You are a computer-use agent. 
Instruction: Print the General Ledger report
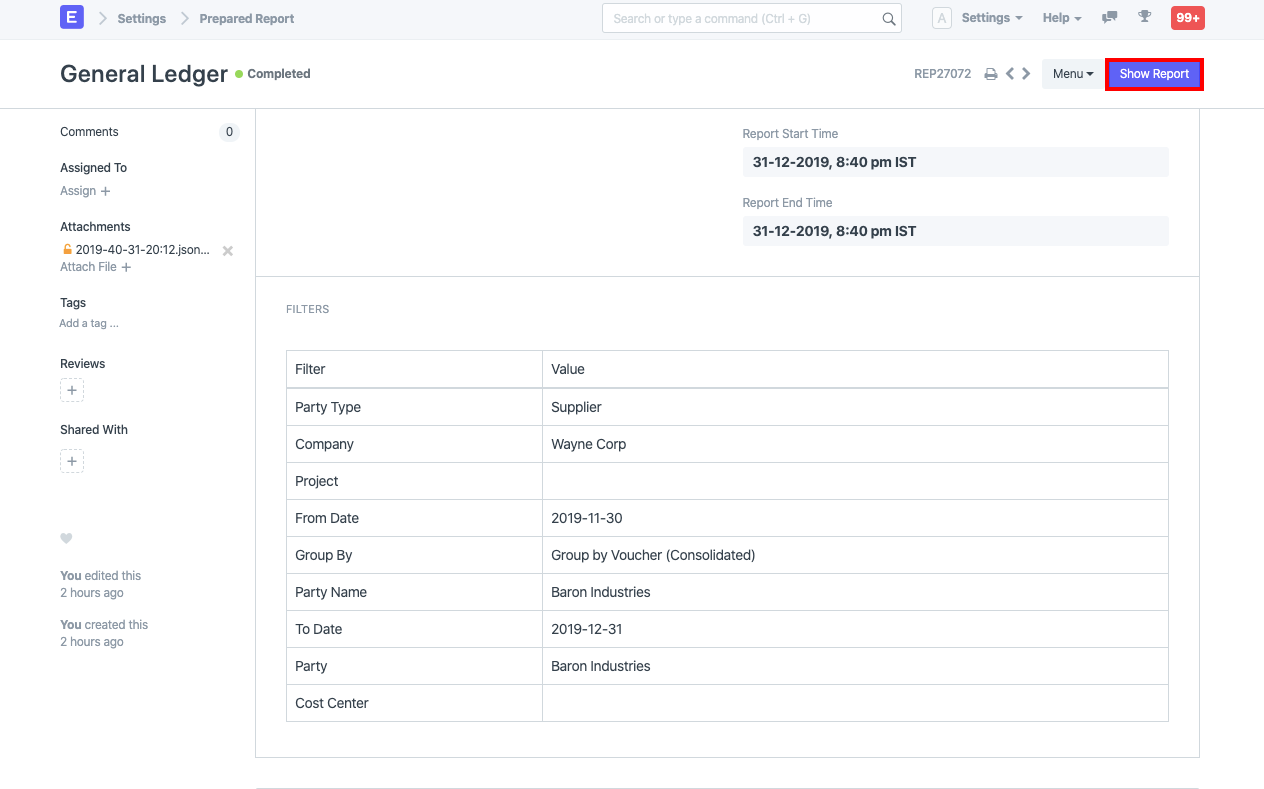pos(990,73)
